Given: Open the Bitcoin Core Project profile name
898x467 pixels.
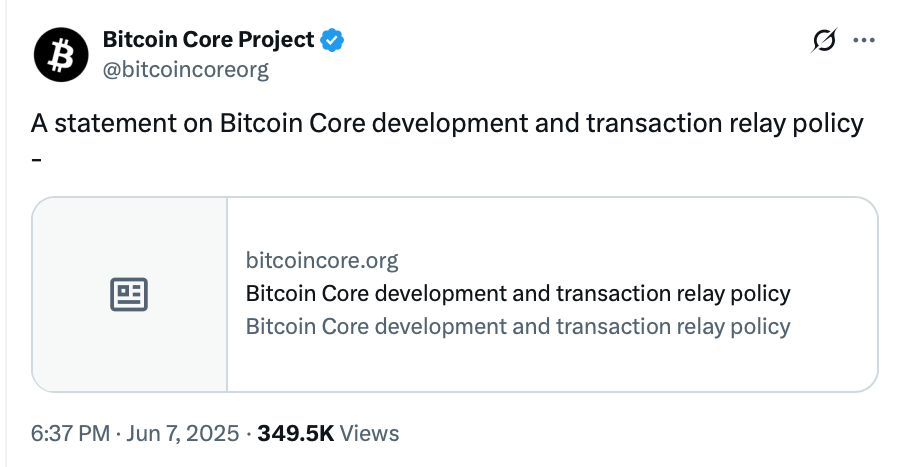Looking at the screenshot, I should [208, 40].
